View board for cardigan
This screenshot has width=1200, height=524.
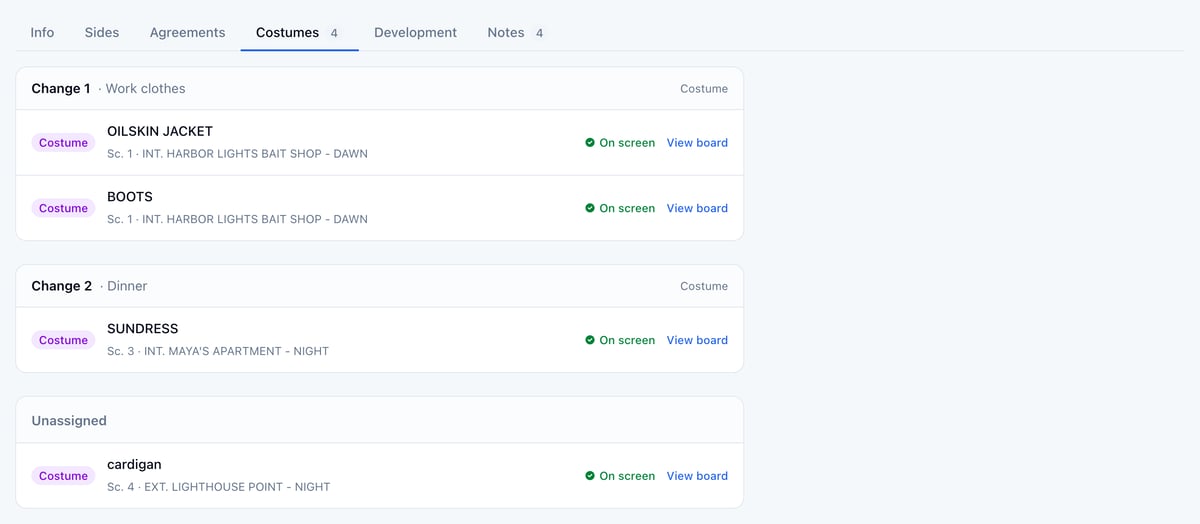point(697,476)
